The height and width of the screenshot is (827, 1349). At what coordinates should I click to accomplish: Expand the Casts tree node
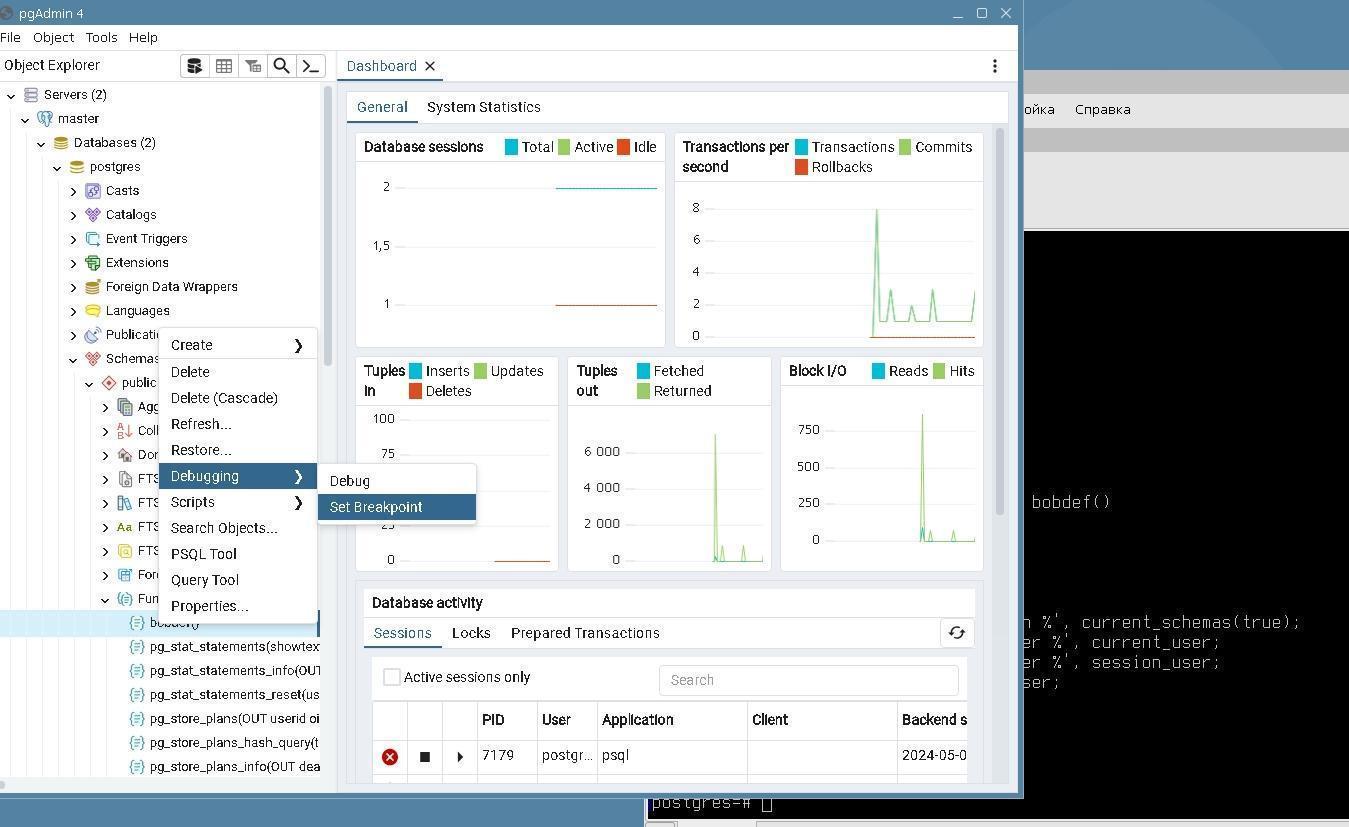73,191
